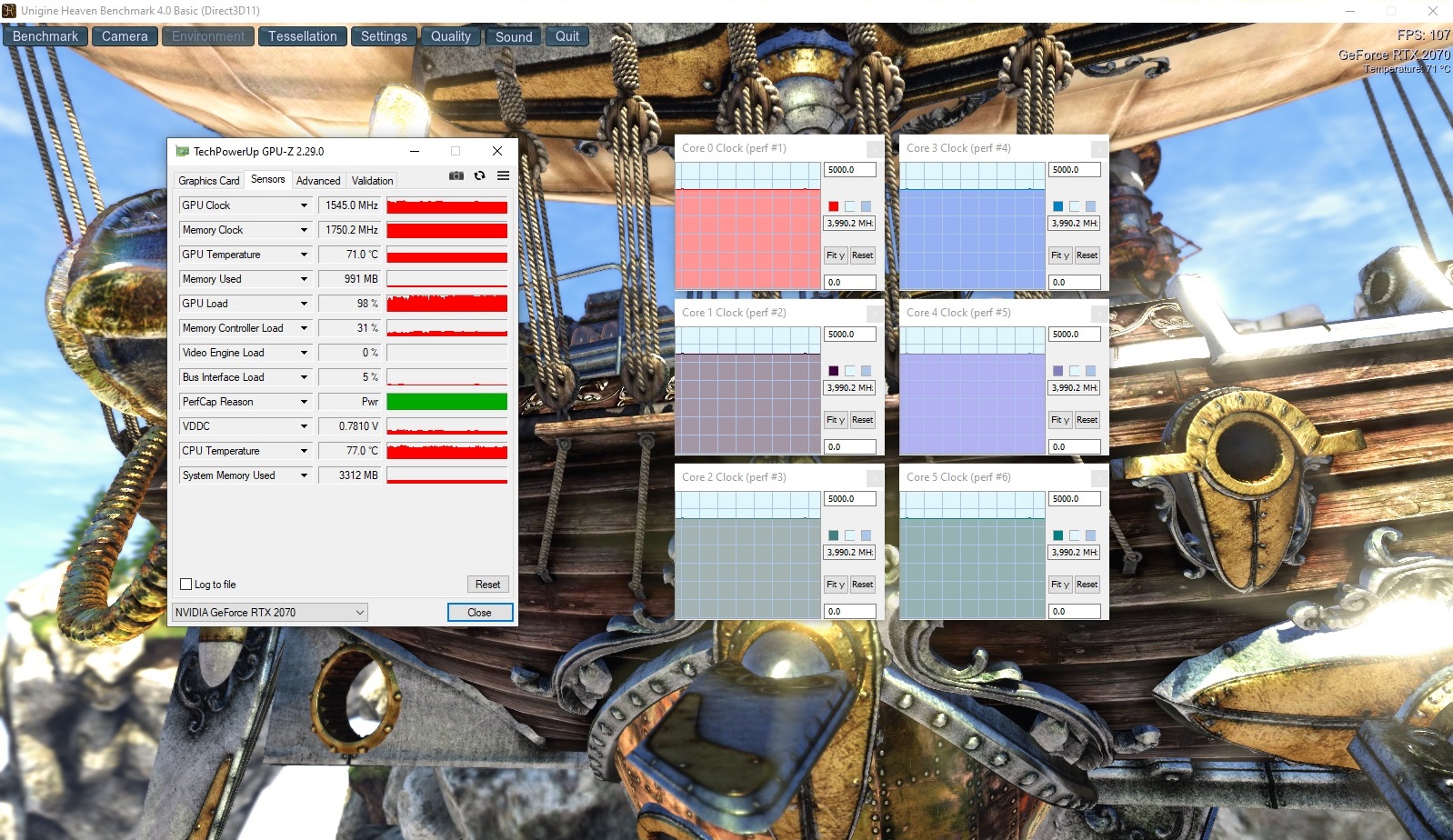This screenshot has height=840, width=1453.
Task: Expand the Video Engine Load dropdown
Action: pos(304,353)
